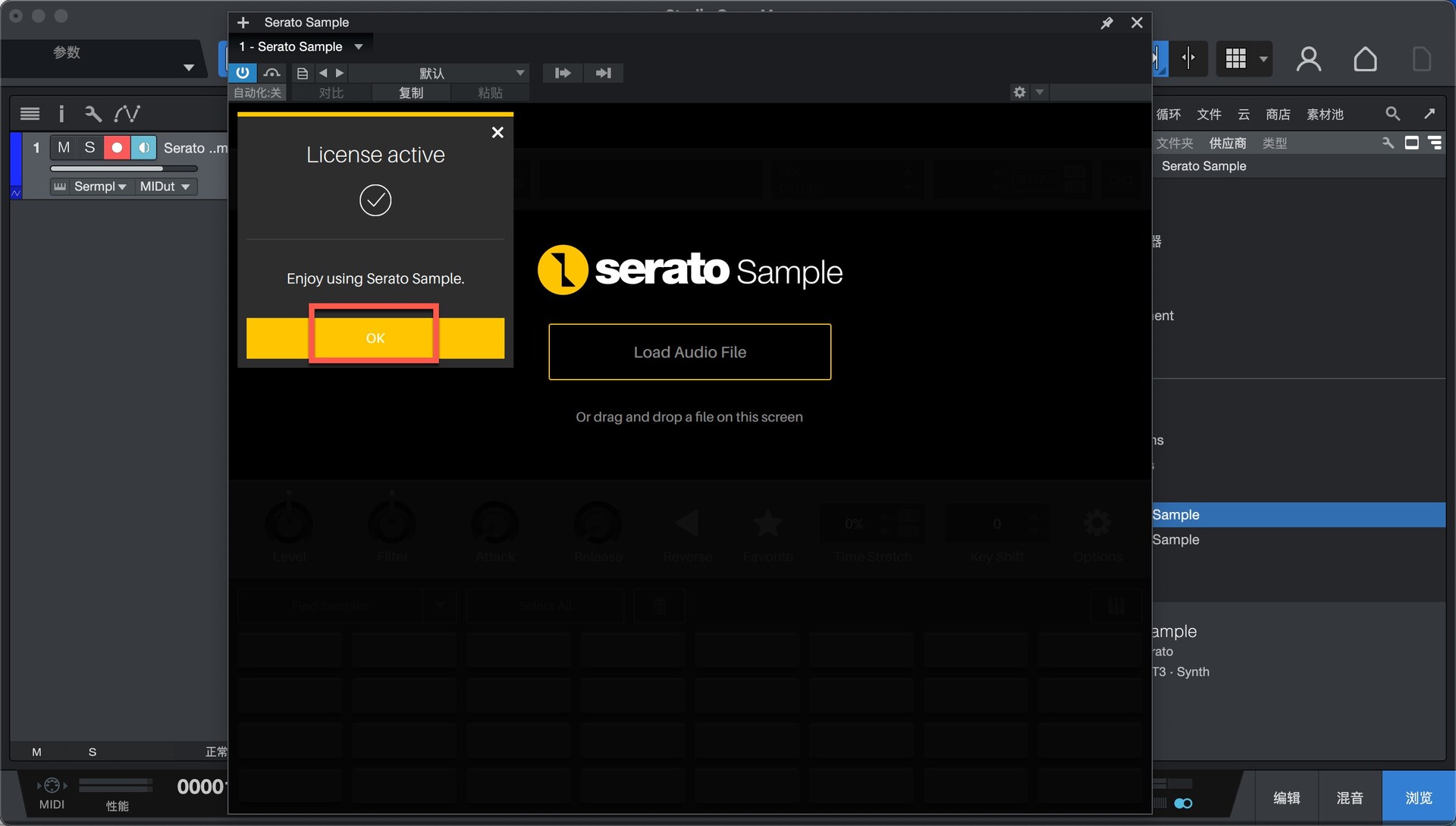Screen dimensions: 1456x826
Task: Open the home start page icon
Action: [x=1365, y=59]
